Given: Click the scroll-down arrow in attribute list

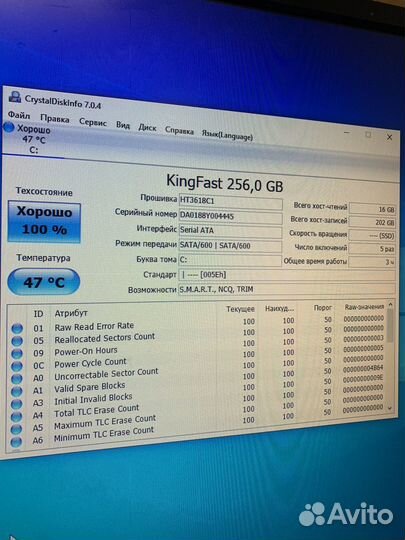Looking at the screenshot, I should pyautogui.click(x=390, y=408).
